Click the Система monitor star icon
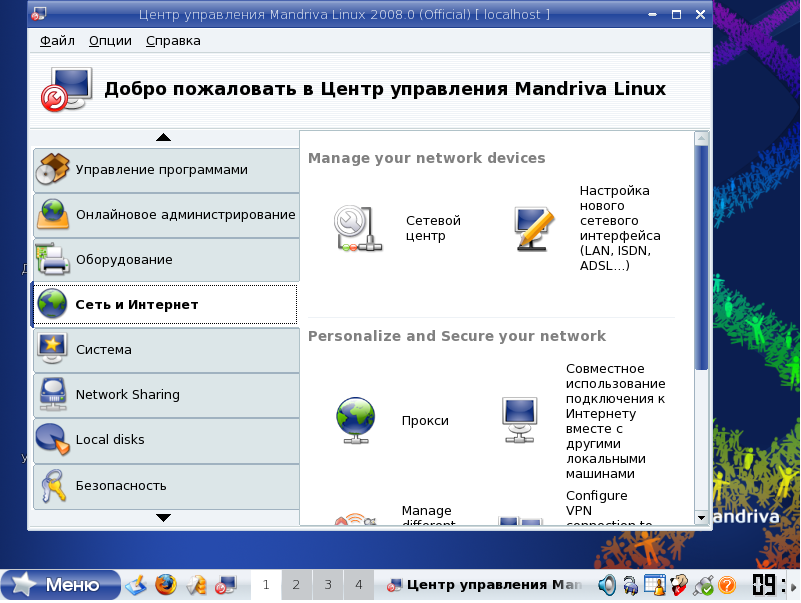This screenshot has width=801, height=603. pos(52,349)
